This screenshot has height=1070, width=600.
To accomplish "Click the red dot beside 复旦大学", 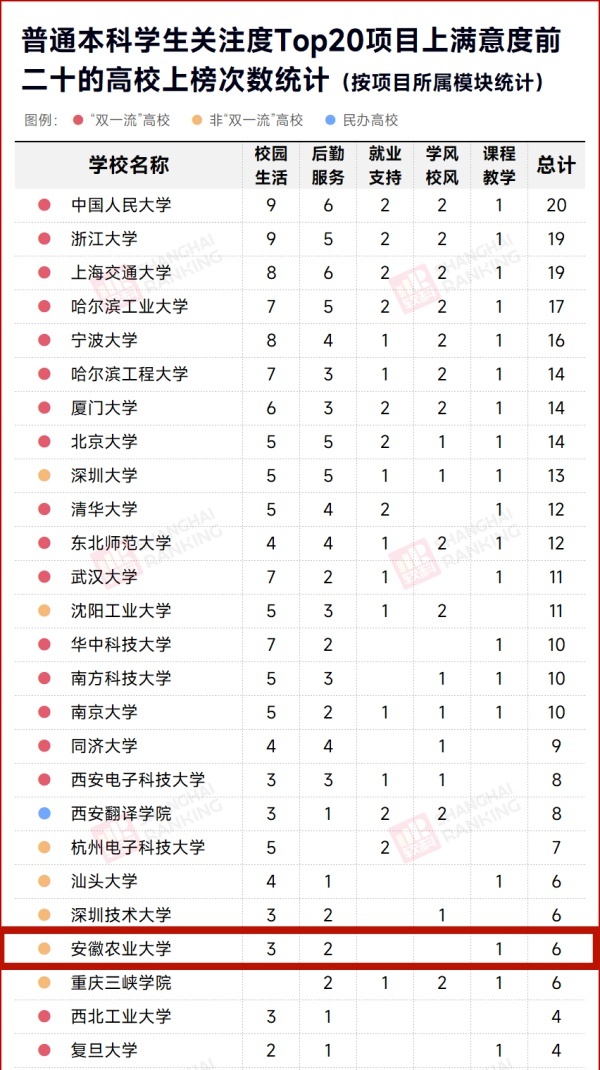I will [x=44, y=1050].
